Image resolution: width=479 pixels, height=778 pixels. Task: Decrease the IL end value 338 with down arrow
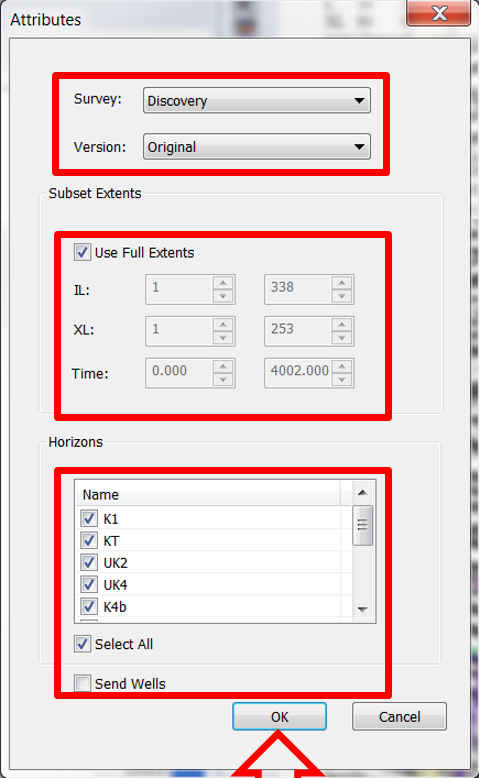tap(342, 296)
